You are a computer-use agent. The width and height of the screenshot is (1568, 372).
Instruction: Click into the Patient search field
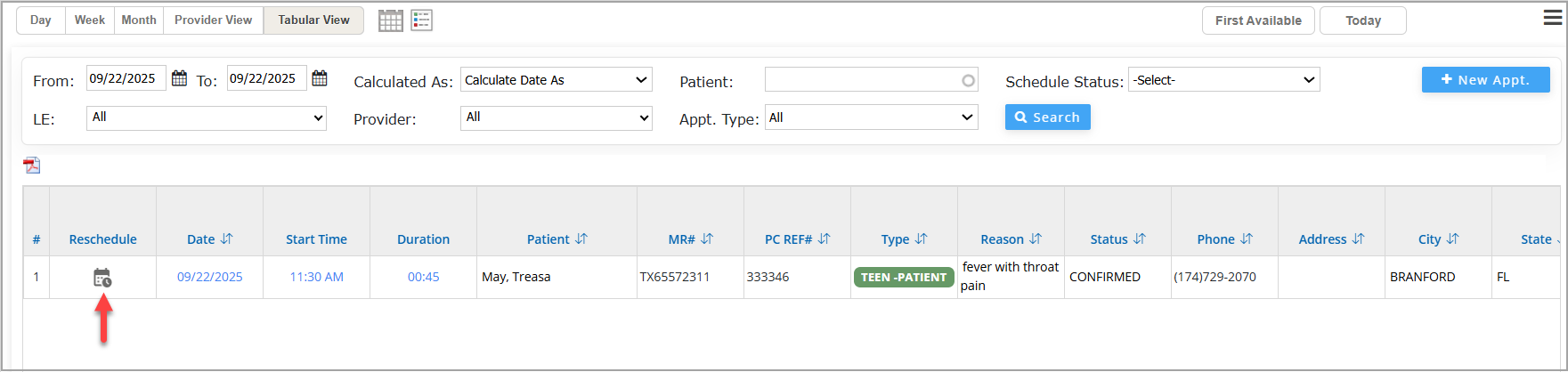point(864,80)
